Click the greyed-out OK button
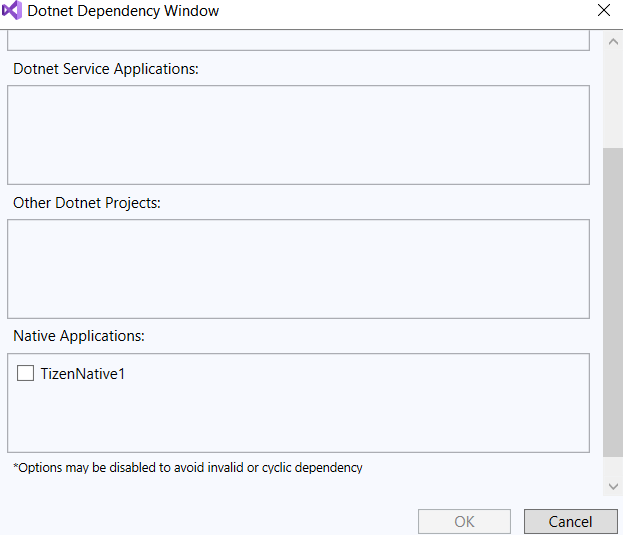Image resolution: width=623 pixels, height=535 pixels. point(464,521)
